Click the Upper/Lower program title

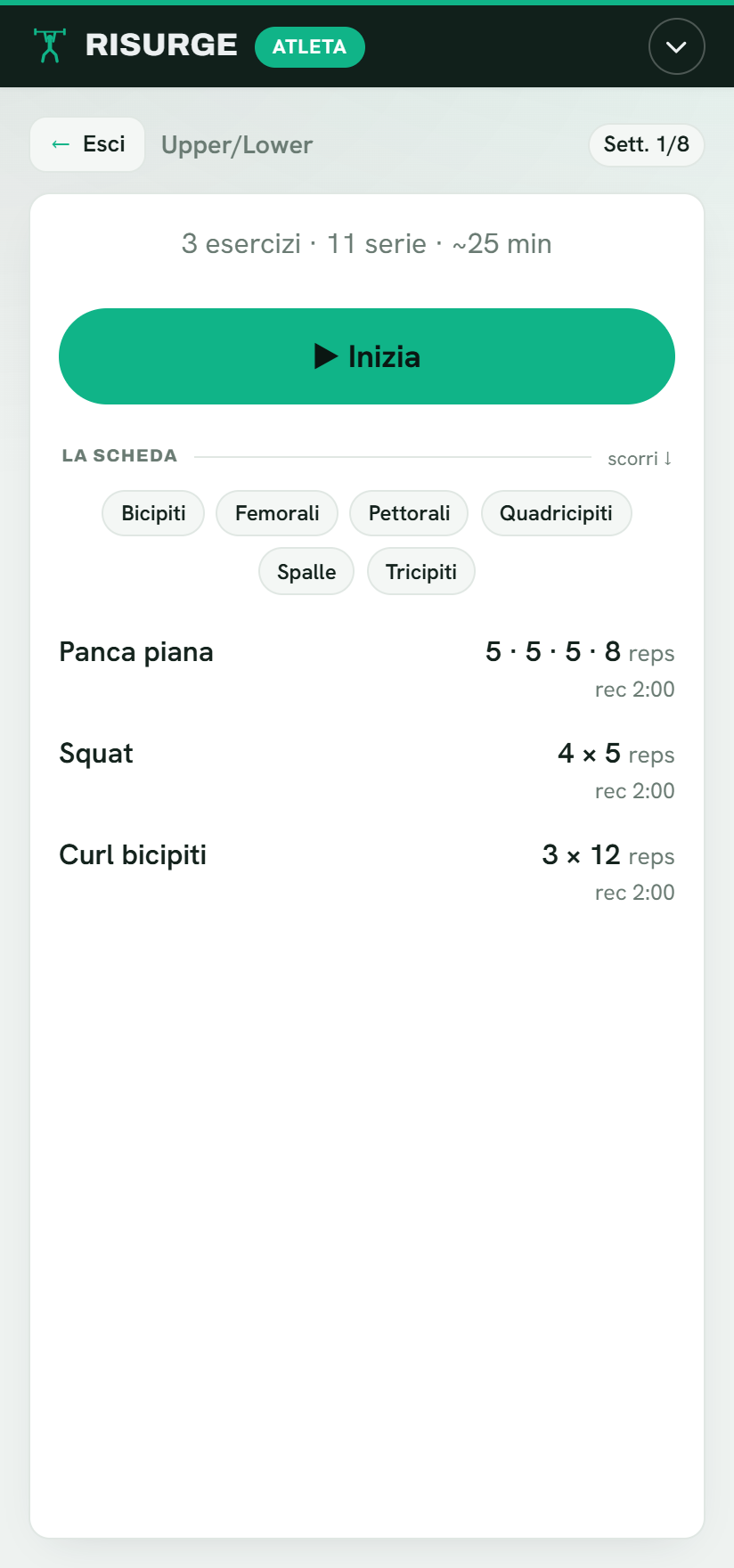pos(237,145)
